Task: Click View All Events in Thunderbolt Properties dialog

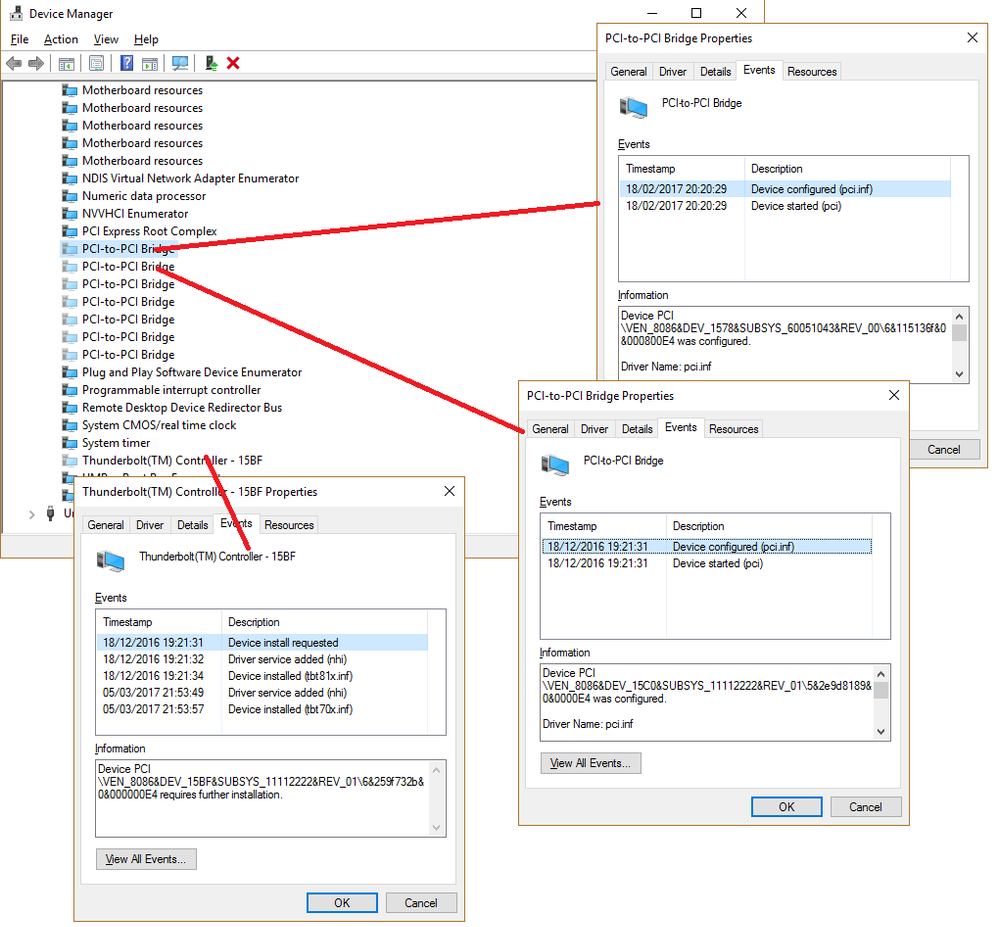Action: click(x=146, y=859)
